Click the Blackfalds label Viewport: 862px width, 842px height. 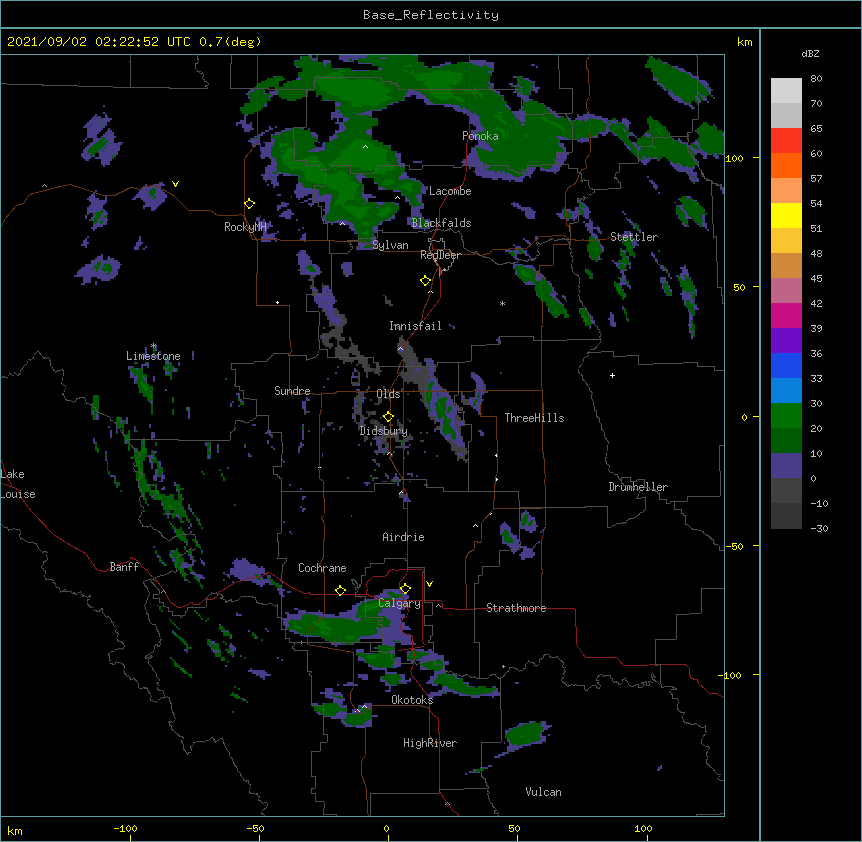(441, 223)
